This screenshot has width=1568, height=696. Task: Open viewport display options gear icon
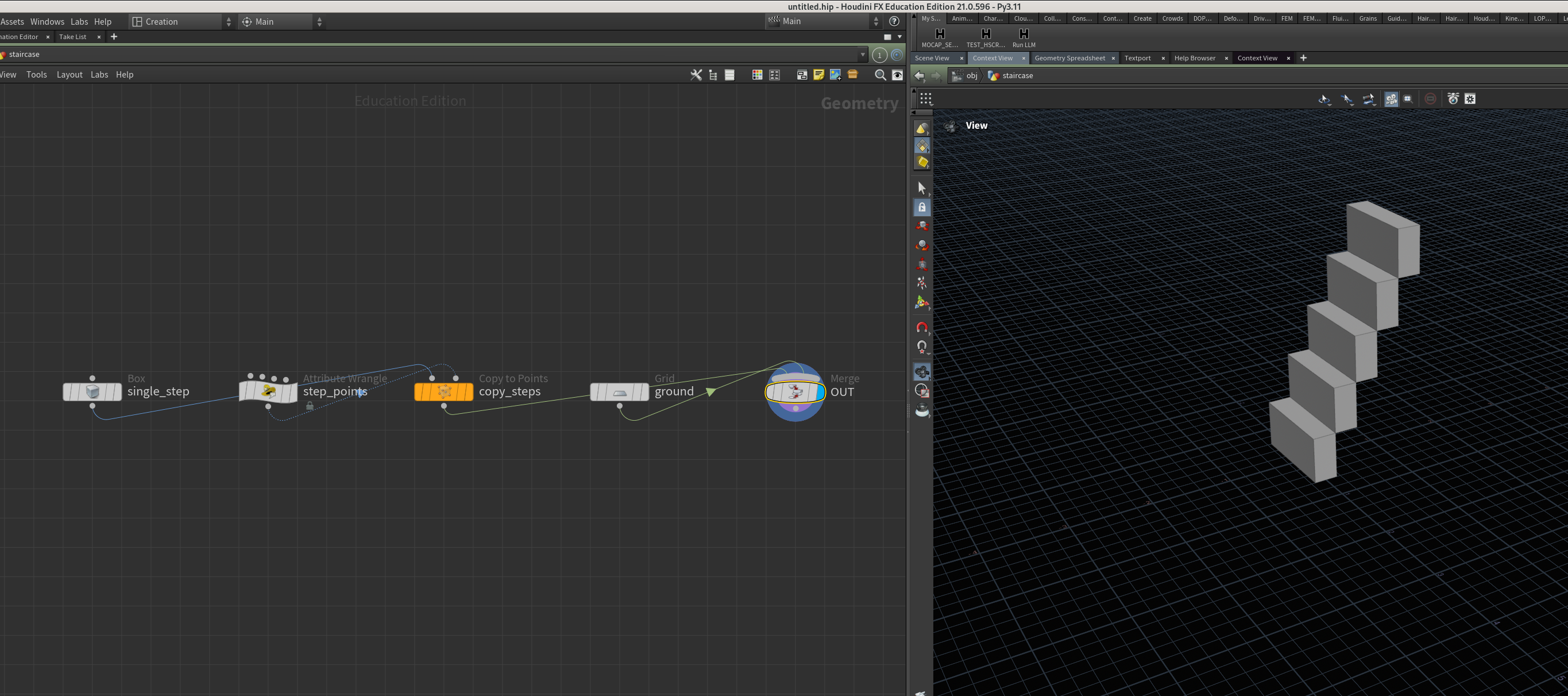tap(1470, 99)
